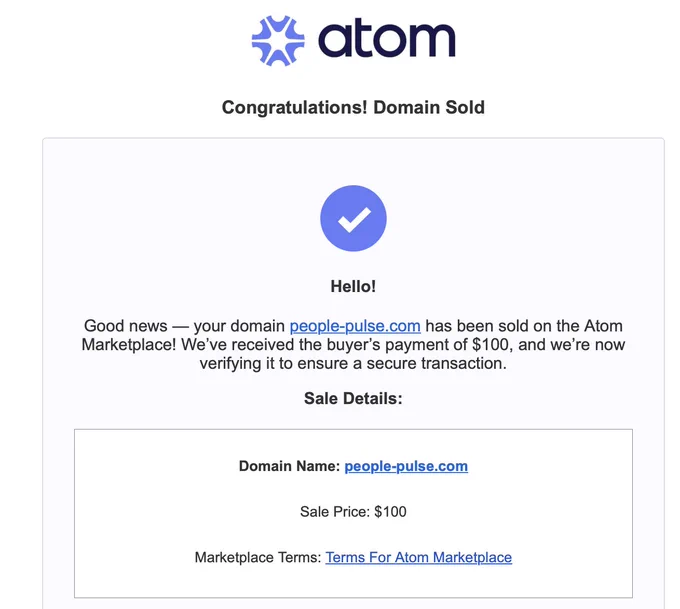680x609 pixels.
Task: Click the Hello! greeting text
Action: point(353,286)
